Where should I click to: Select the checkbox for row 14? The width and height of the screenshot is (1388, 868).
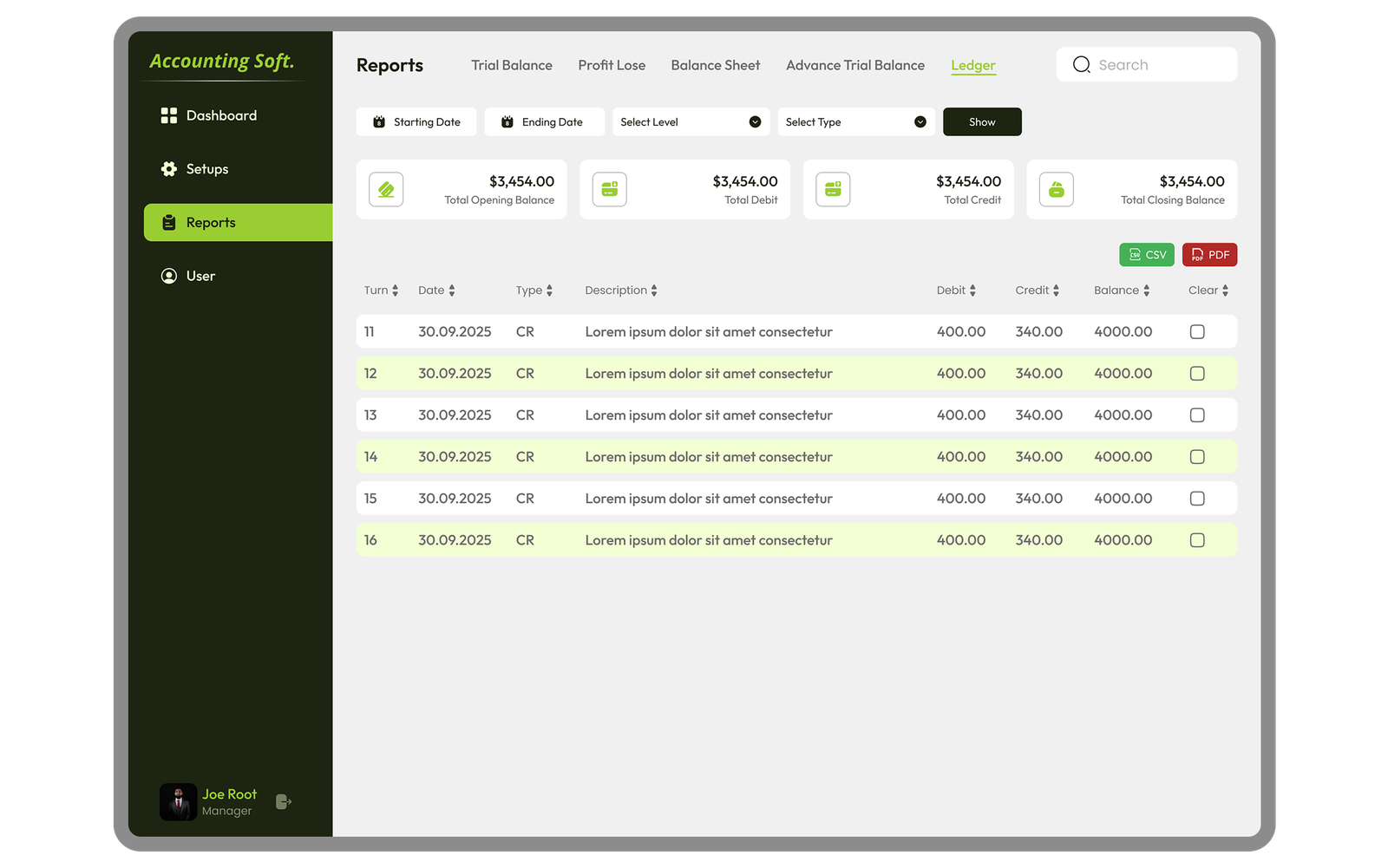click(1197, 456)
